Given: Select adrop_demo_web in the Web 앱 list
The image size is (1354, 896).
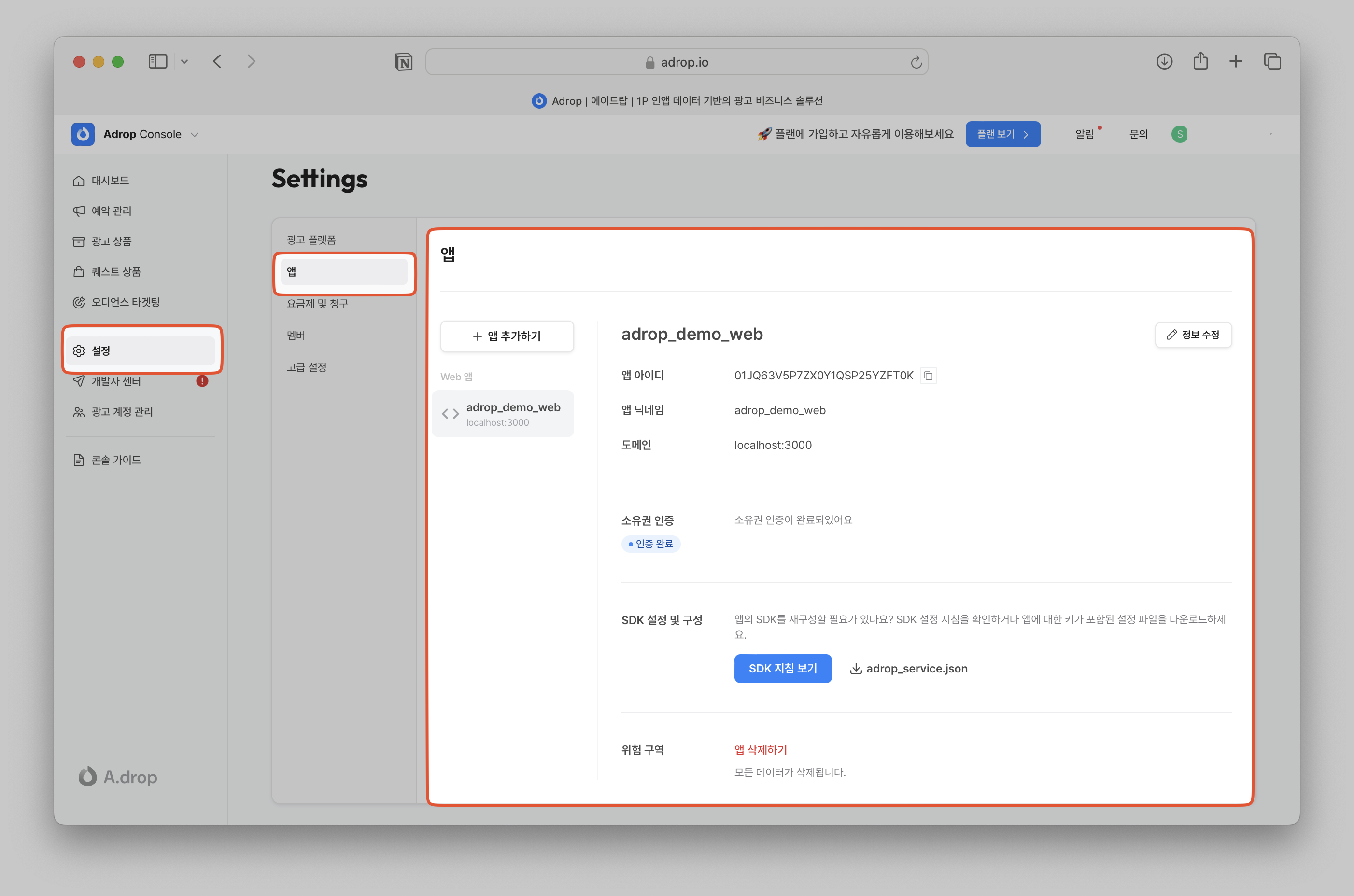Looking at the screenshot, I should 504,414.
